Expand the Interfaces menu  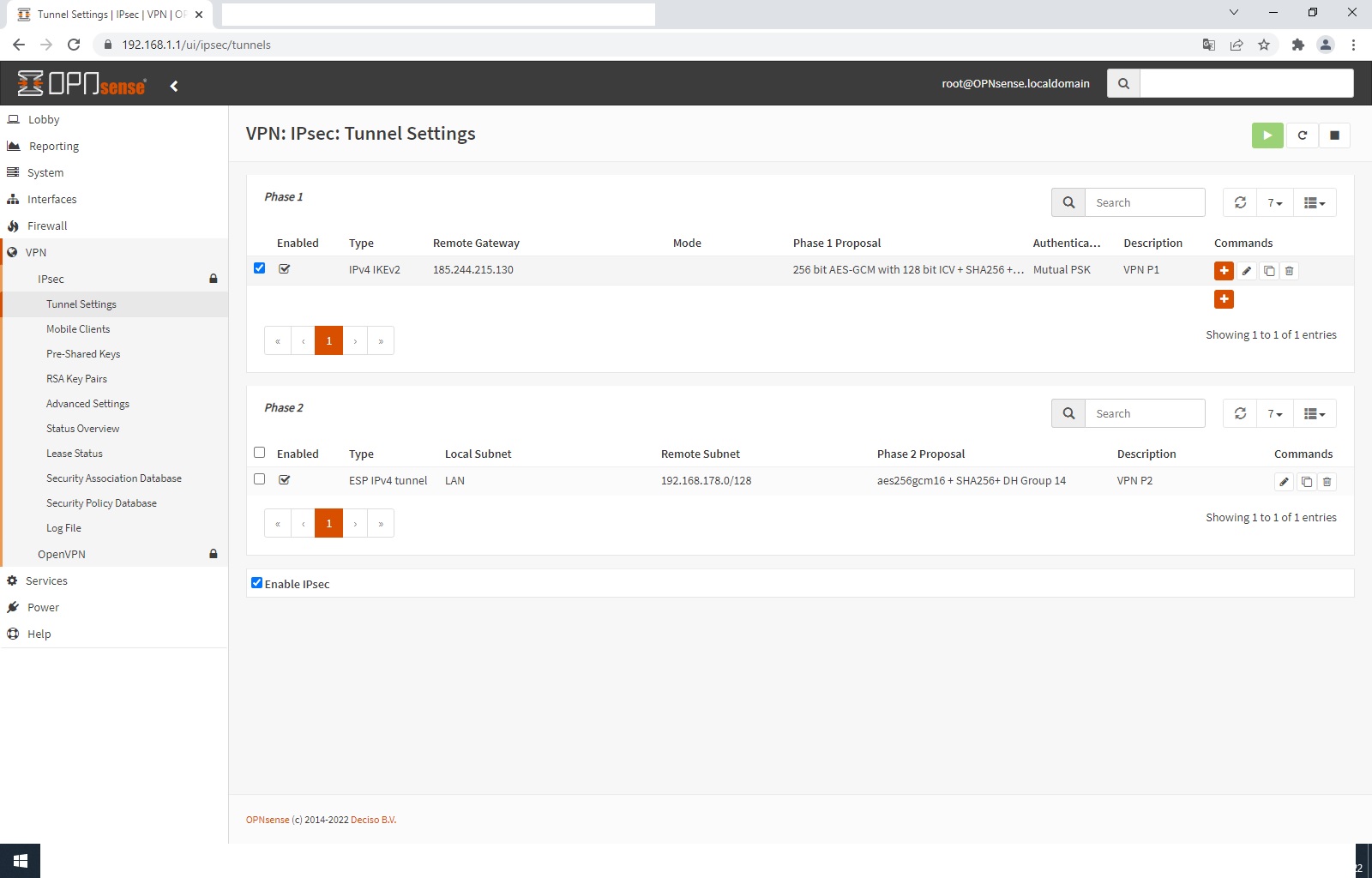point(114,199)
